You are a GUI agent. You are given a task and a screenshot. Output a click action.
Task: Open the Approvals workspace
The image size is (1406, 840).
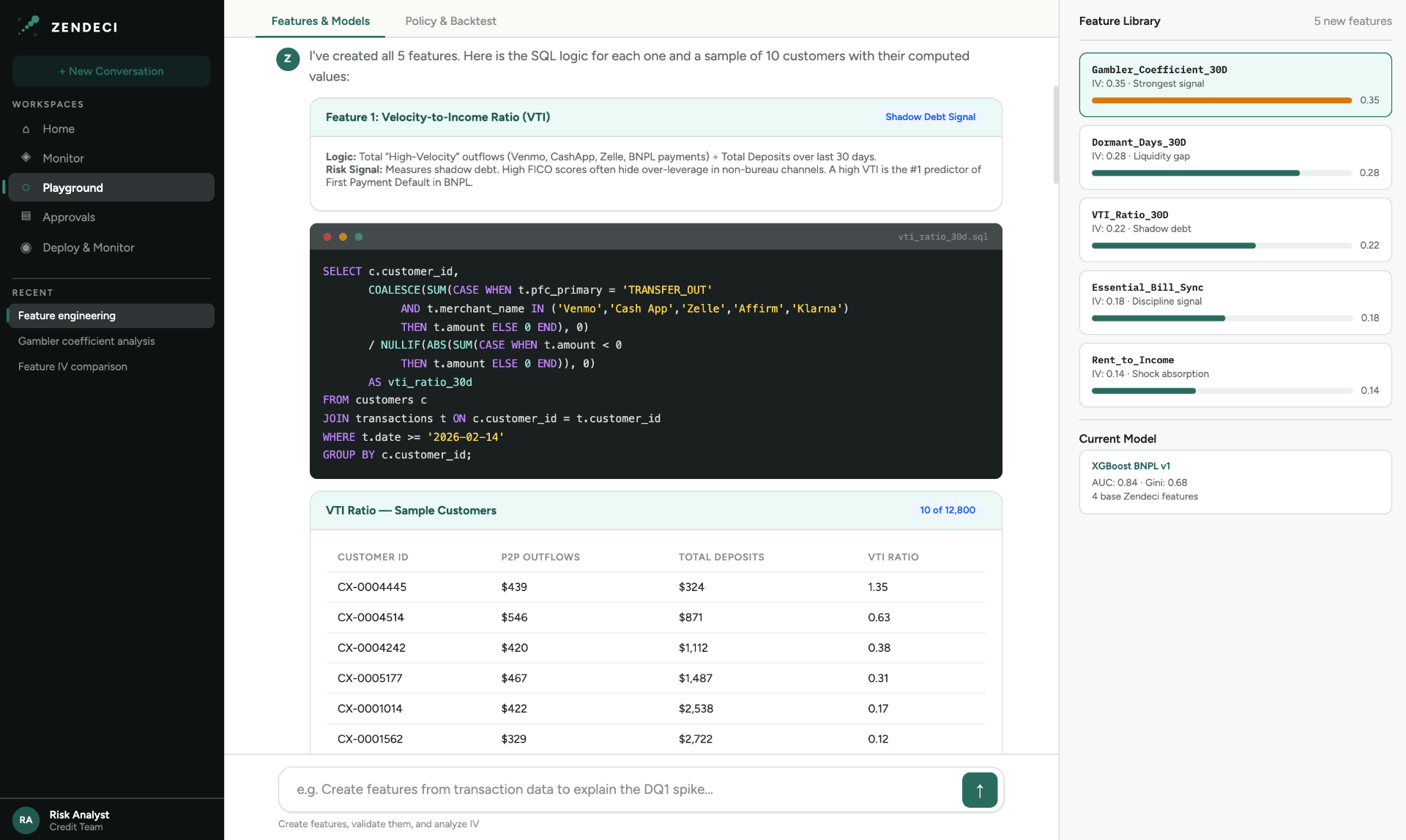tap(111, 218)
